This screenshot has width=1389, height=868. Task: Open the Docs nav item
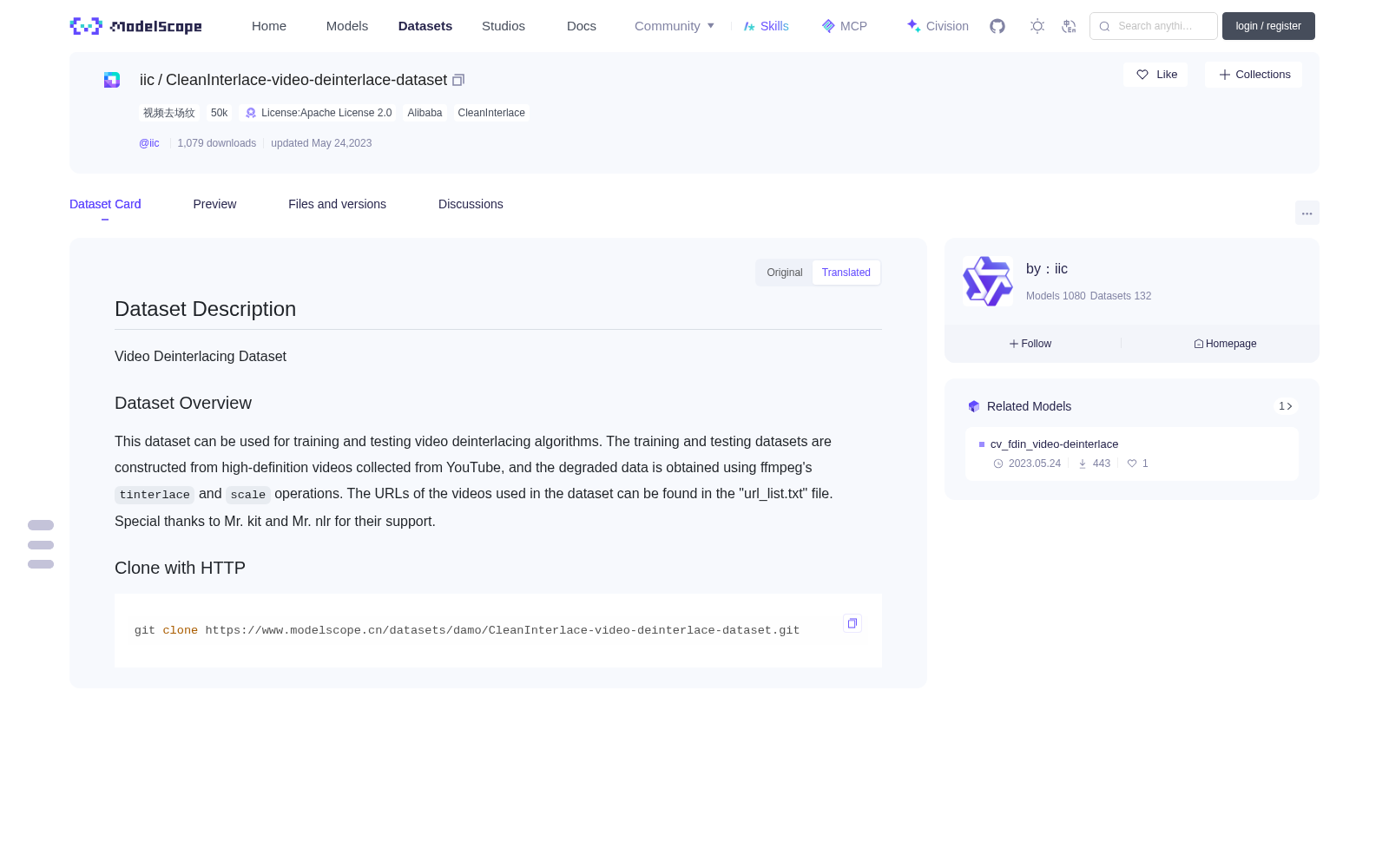coord(582,26)
